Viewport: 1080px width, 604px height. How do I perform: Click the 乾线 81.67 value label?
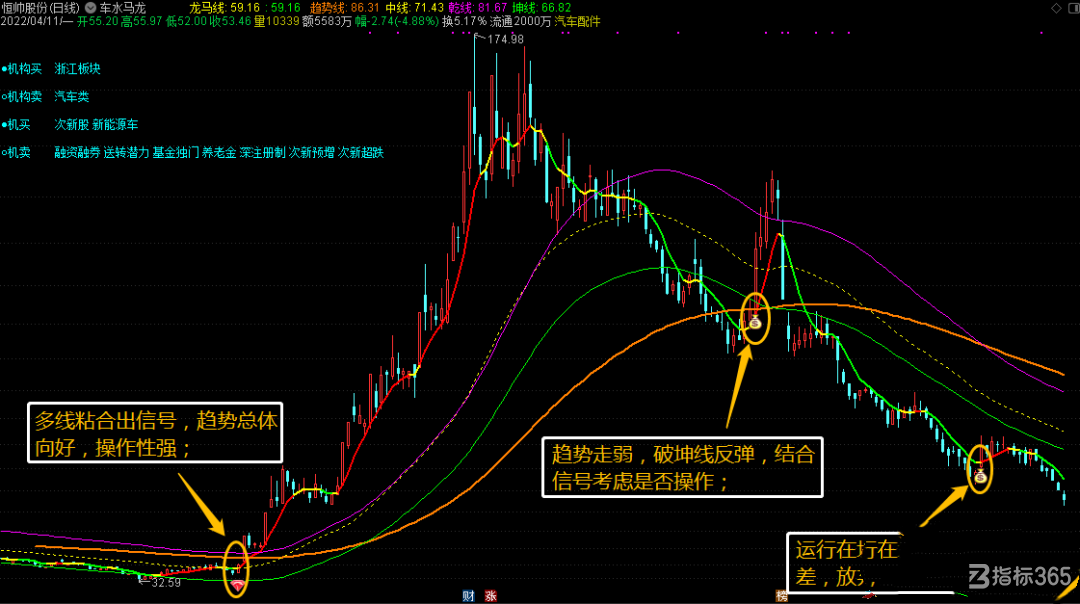point(477,8)
